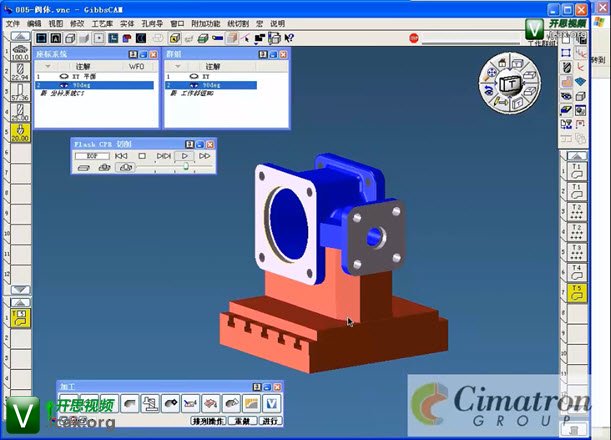Click the 进行 button

click(270, 421)
